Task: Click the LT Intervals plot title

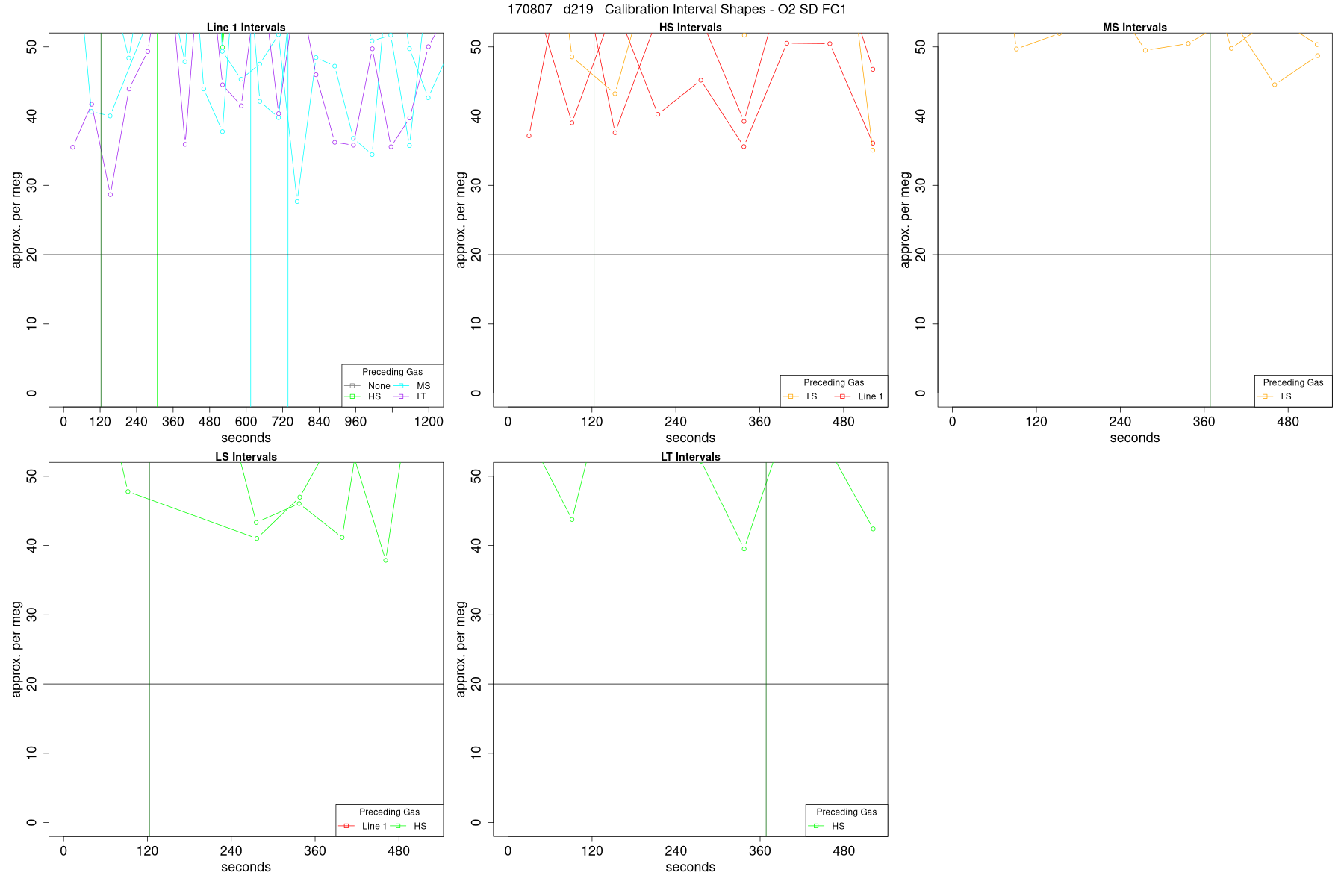Action: (x=691, y=457)
